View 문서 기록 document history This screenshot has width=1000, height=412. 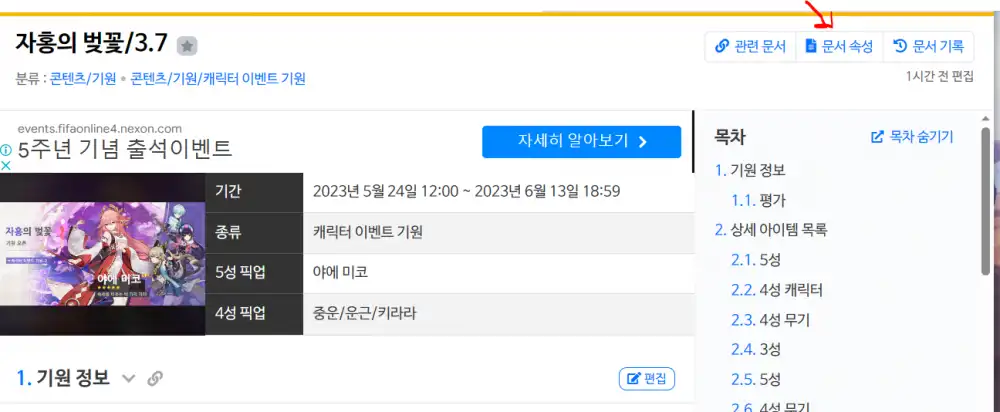click(x=928, y=46)
